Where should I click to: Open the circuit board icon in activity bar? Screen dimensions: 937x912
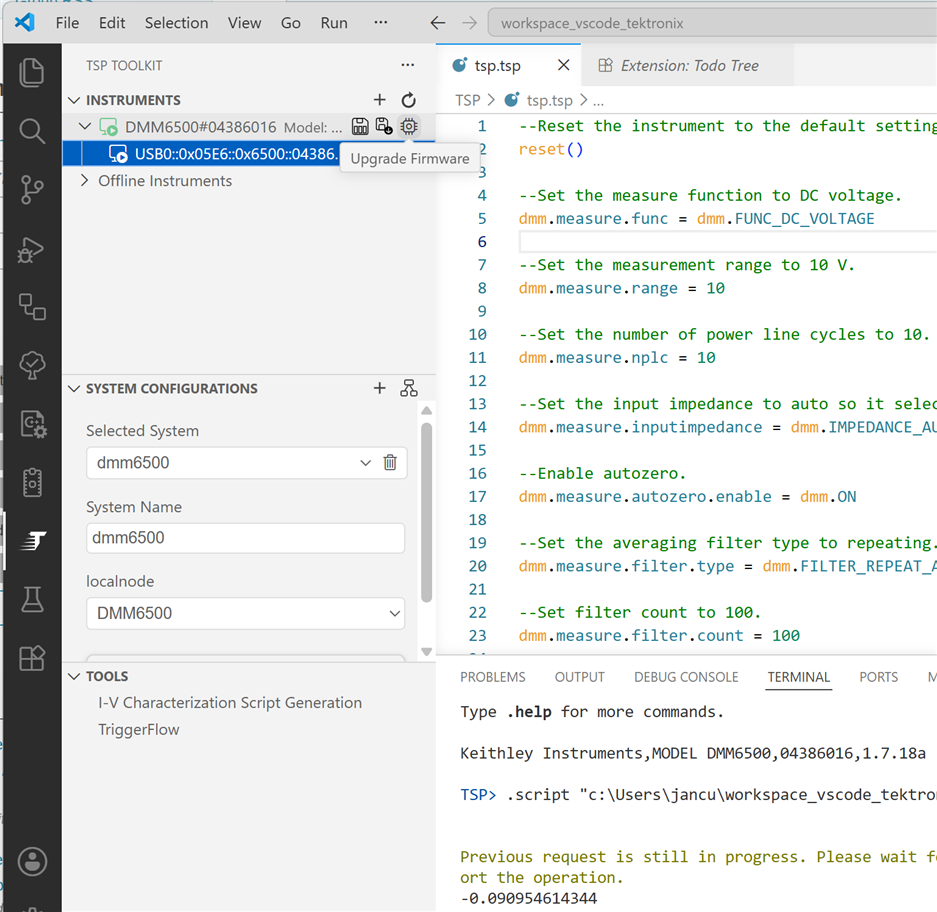point(32,482)
